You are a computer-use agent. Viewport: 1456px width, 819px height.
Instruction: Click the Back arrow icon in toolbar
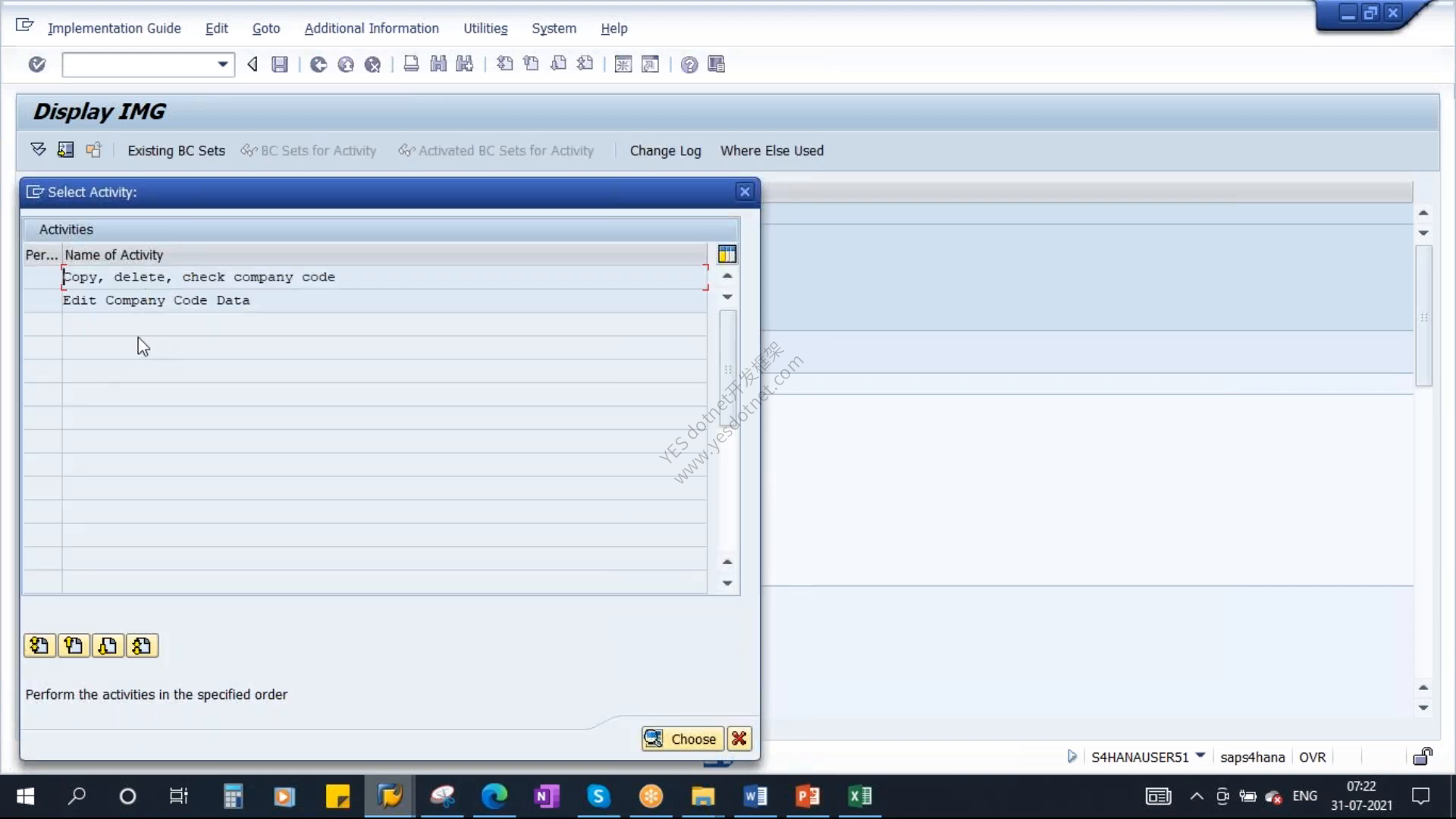253,64
